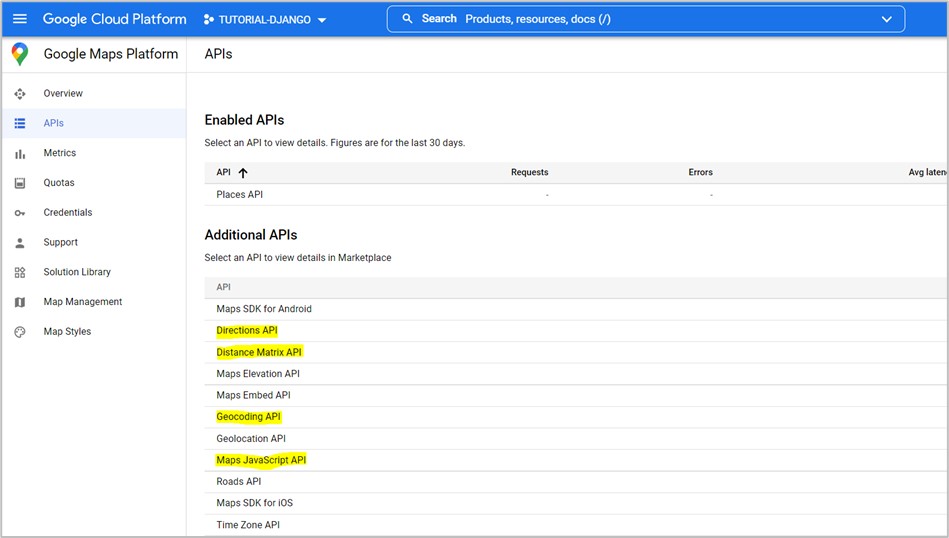Open the Directions API entry
Screen dimensions: 949x538
click(x=247, y=330)
